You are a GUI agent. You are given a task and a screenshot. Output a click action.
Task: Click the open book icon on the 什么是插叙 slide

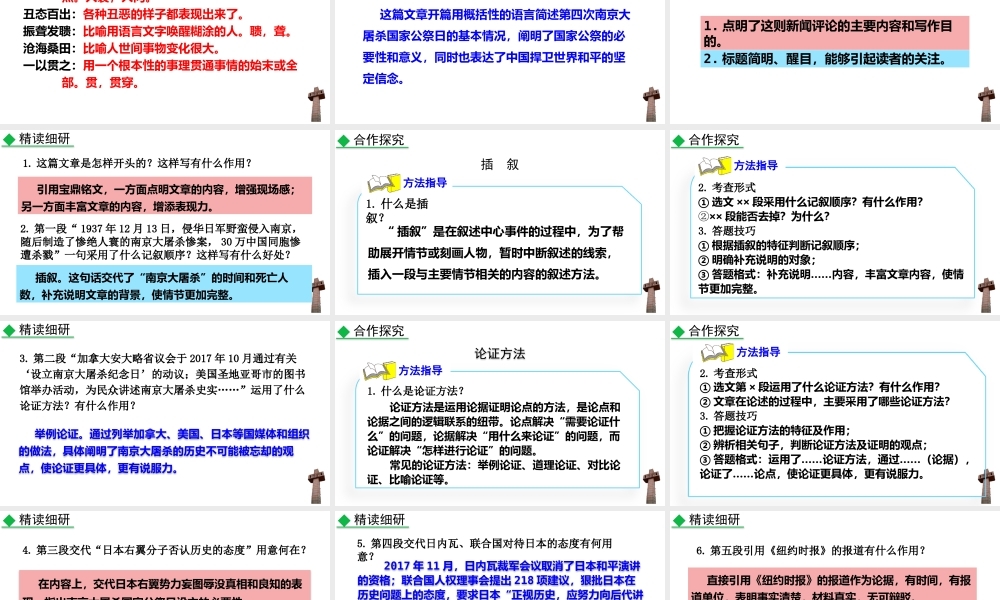point(384,183)
